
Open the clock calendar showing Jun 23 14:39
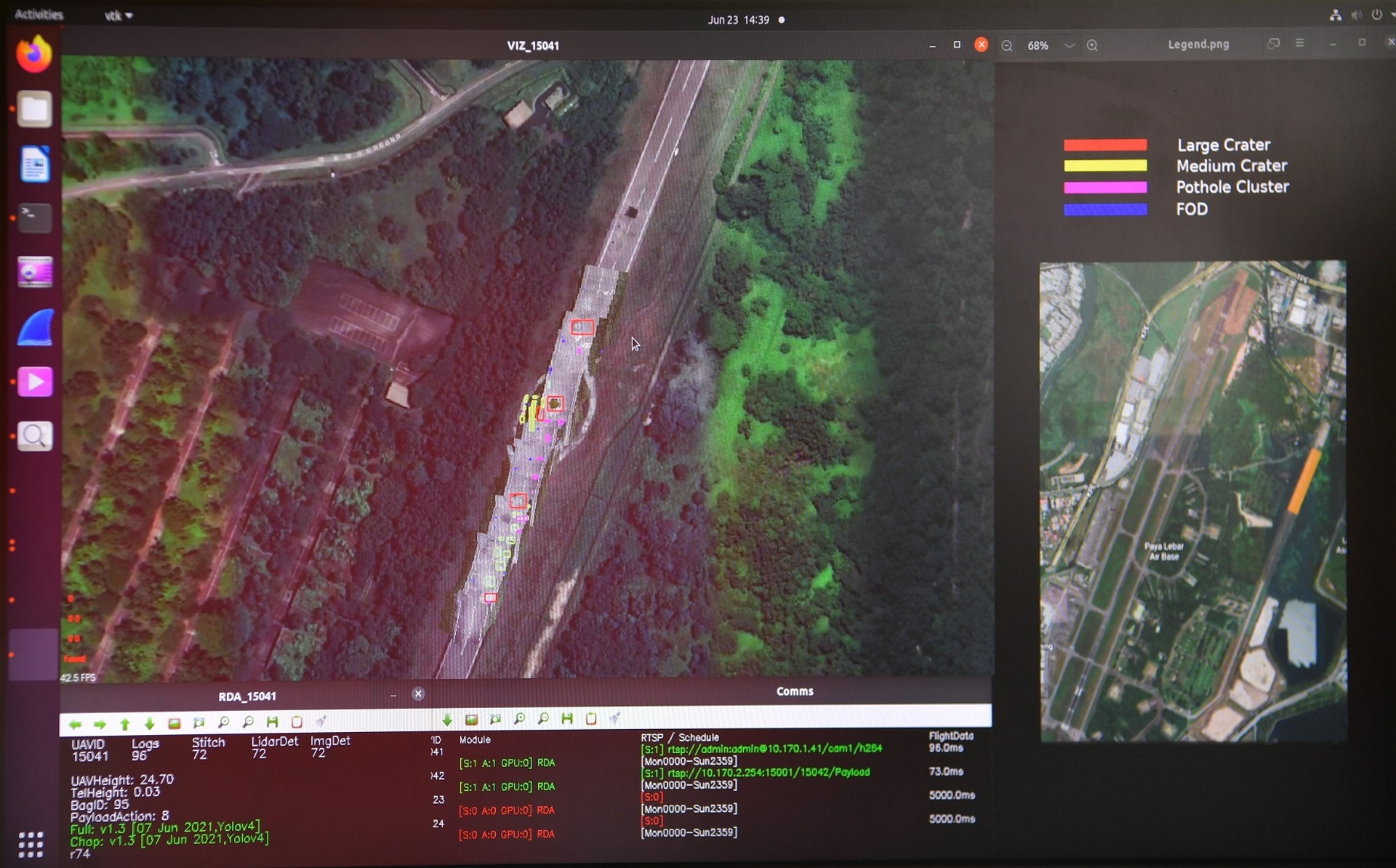(738, 20)
